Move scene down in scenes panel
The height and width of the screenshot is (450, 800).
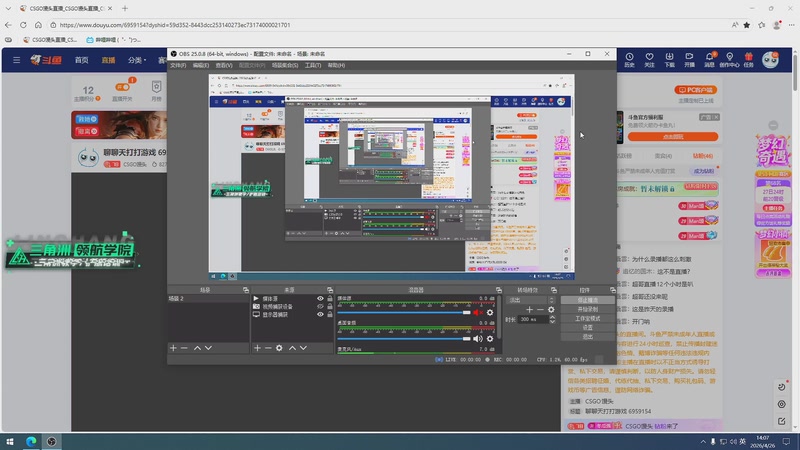pyautogui.click(x=208, y=348)
